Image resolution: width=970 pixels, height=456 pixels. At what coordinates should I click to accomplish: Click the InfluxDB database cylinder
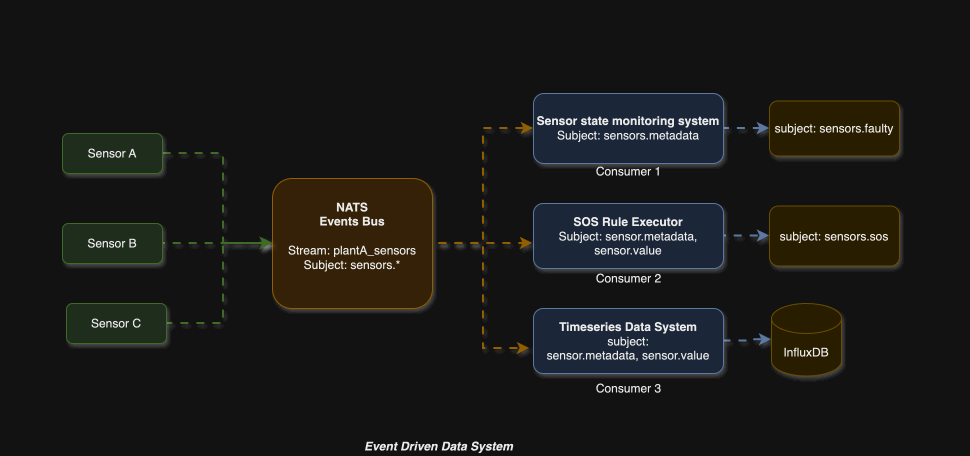click(806, 342)
